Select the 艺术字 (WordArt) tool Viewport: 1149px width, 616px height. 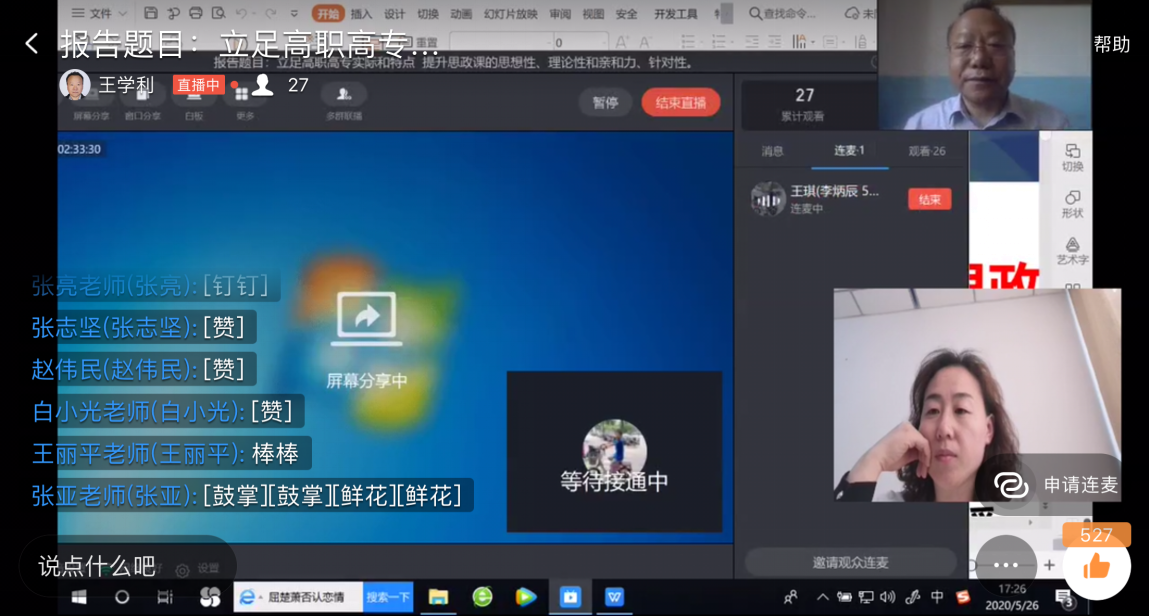pos(1073,250)
